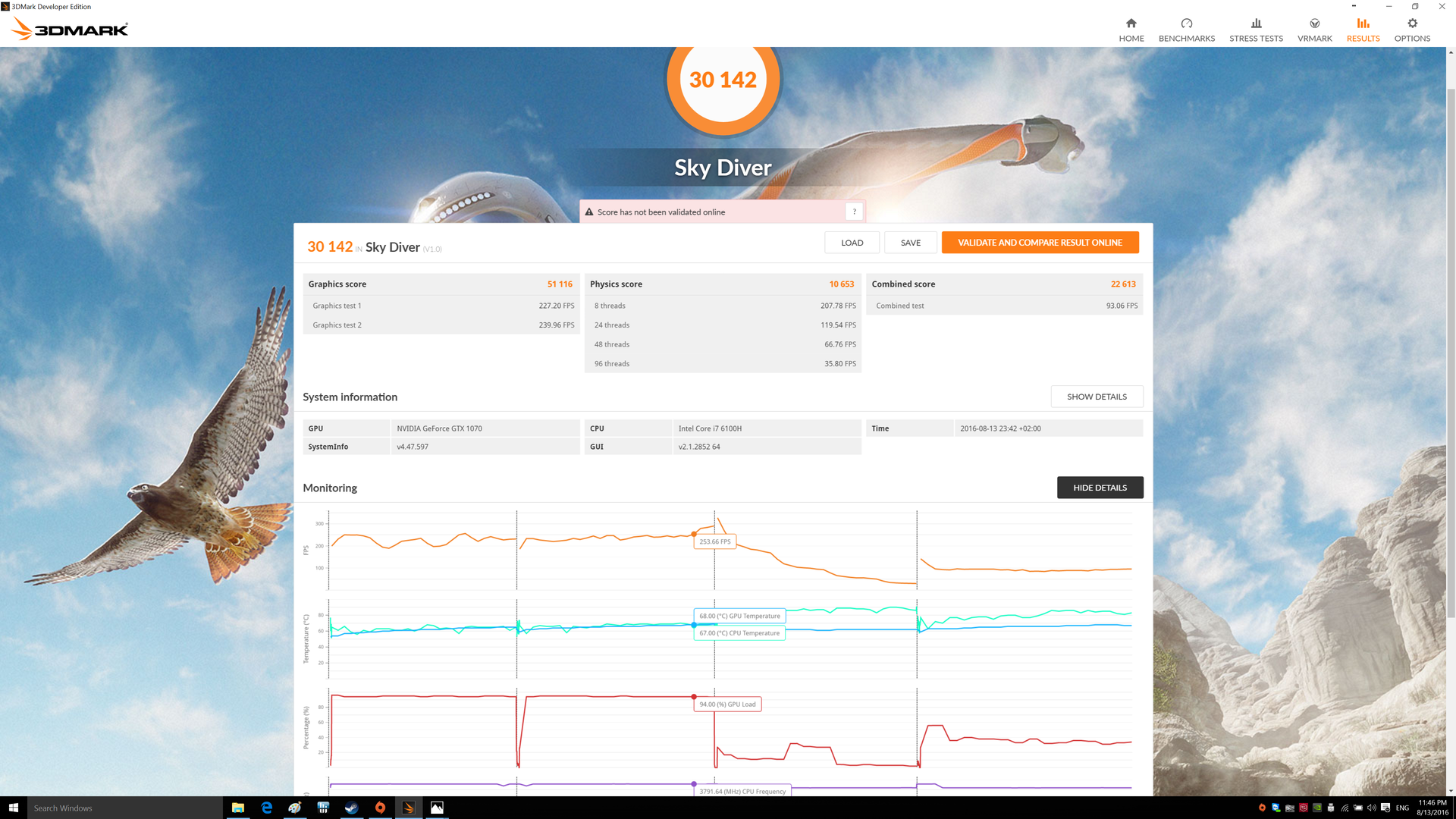Open the Benchmarks section
Image resolution: width=1456 pixels, height=819 pixels.
click(x=1186, y=30)
